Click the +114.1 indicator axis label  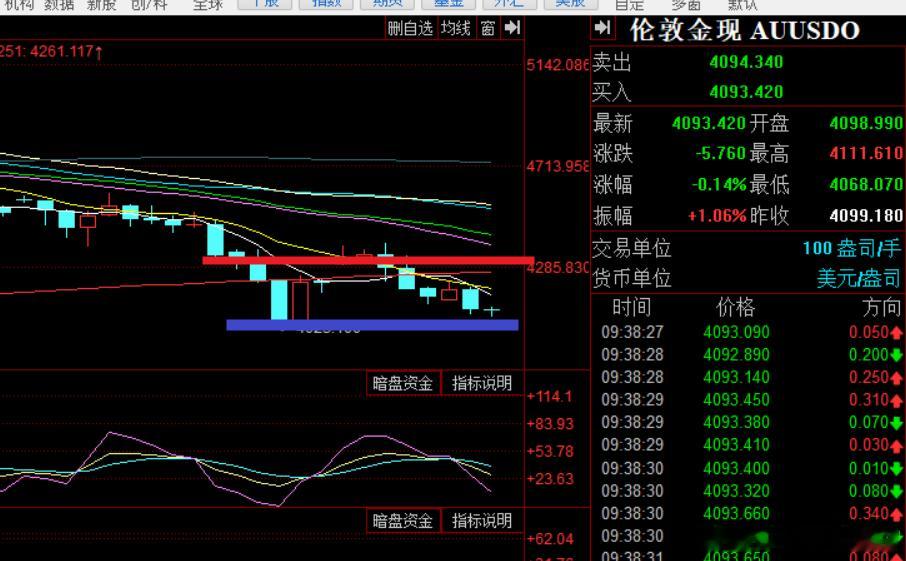[549, 396]
